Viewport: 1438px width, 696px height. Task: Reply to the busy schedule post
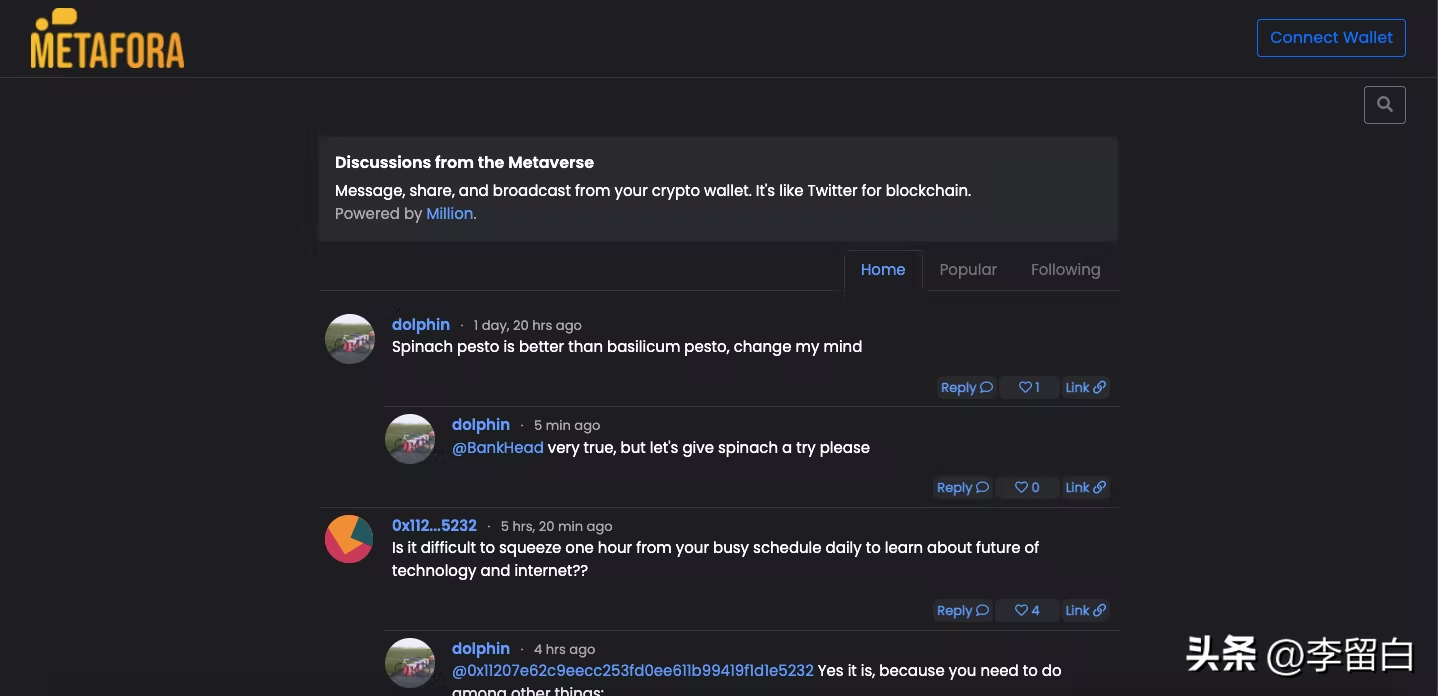[x=962, y=611]
